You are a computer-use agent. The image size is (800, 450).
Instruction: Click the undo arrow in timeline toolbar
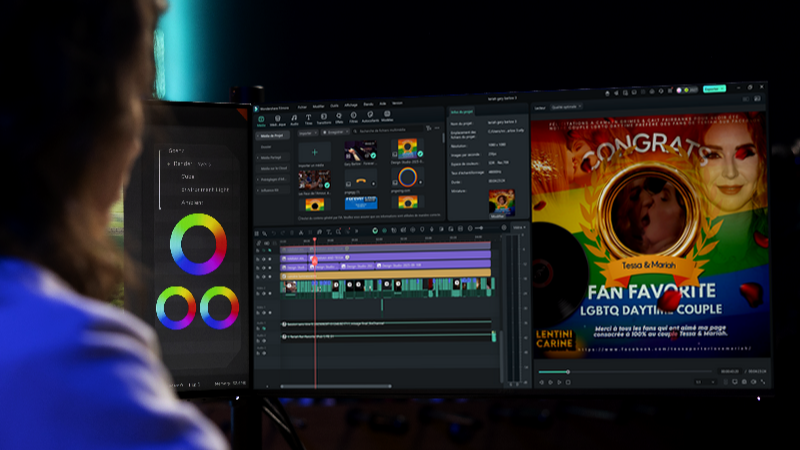tap(274, 233)
